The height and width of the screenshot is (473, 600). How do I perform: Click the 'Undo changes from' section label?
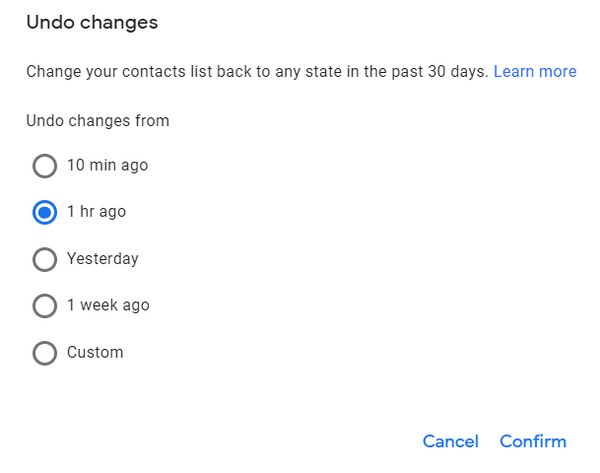point(98,121)
